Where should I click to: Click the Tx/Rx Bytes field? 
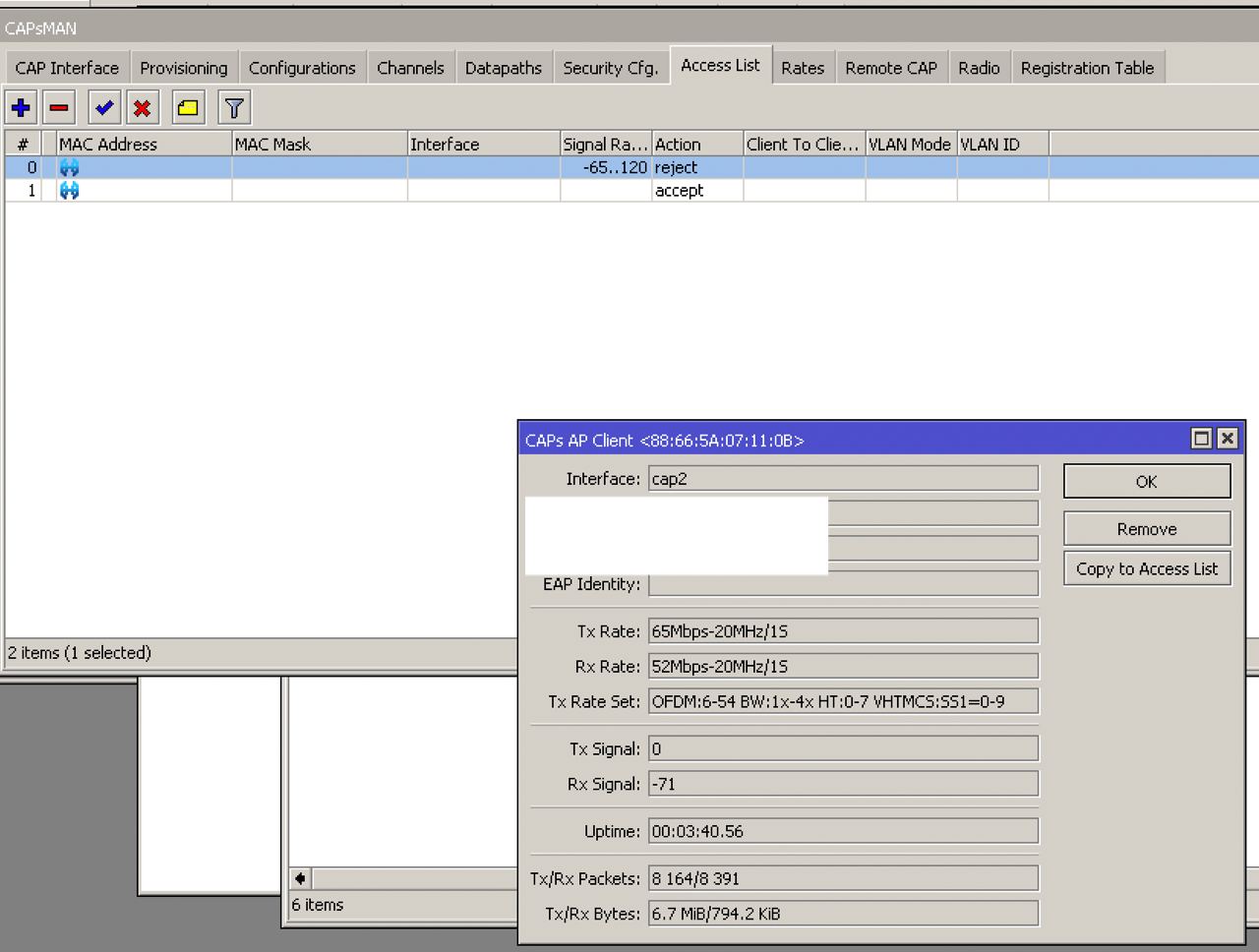843,915
